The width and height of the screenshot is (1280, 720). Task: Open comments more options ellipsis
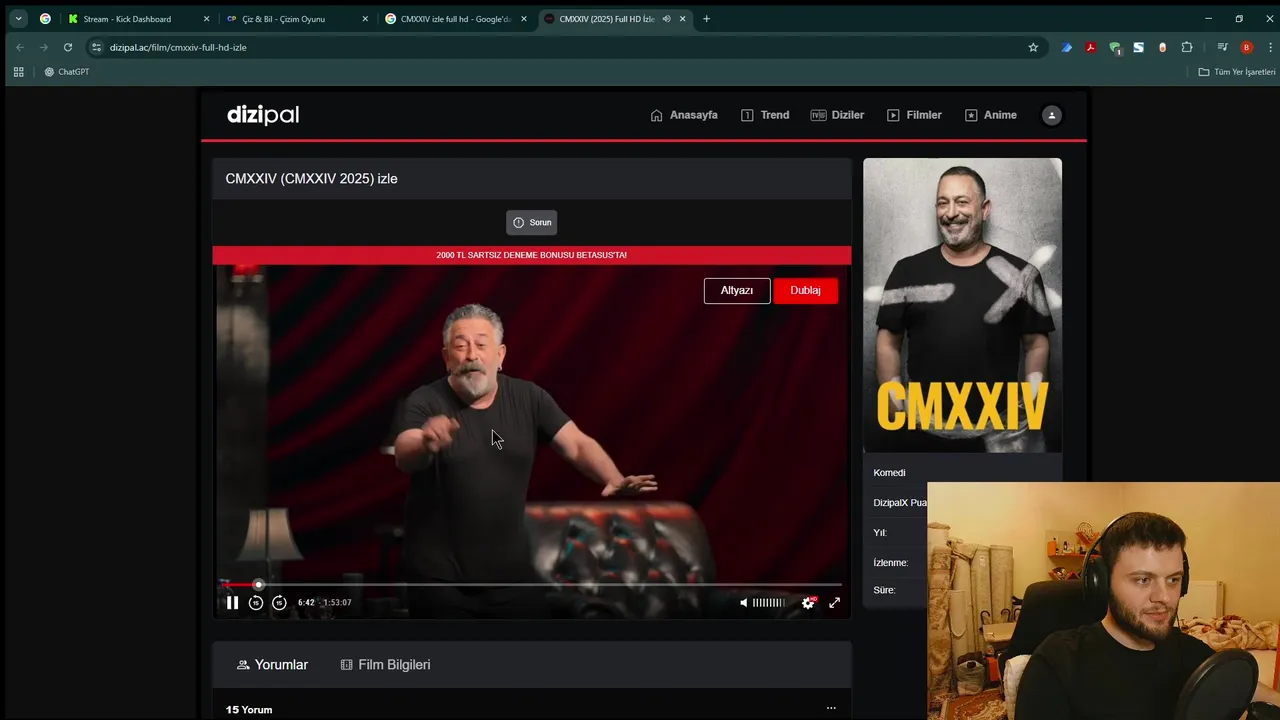[x=831, y=709]
